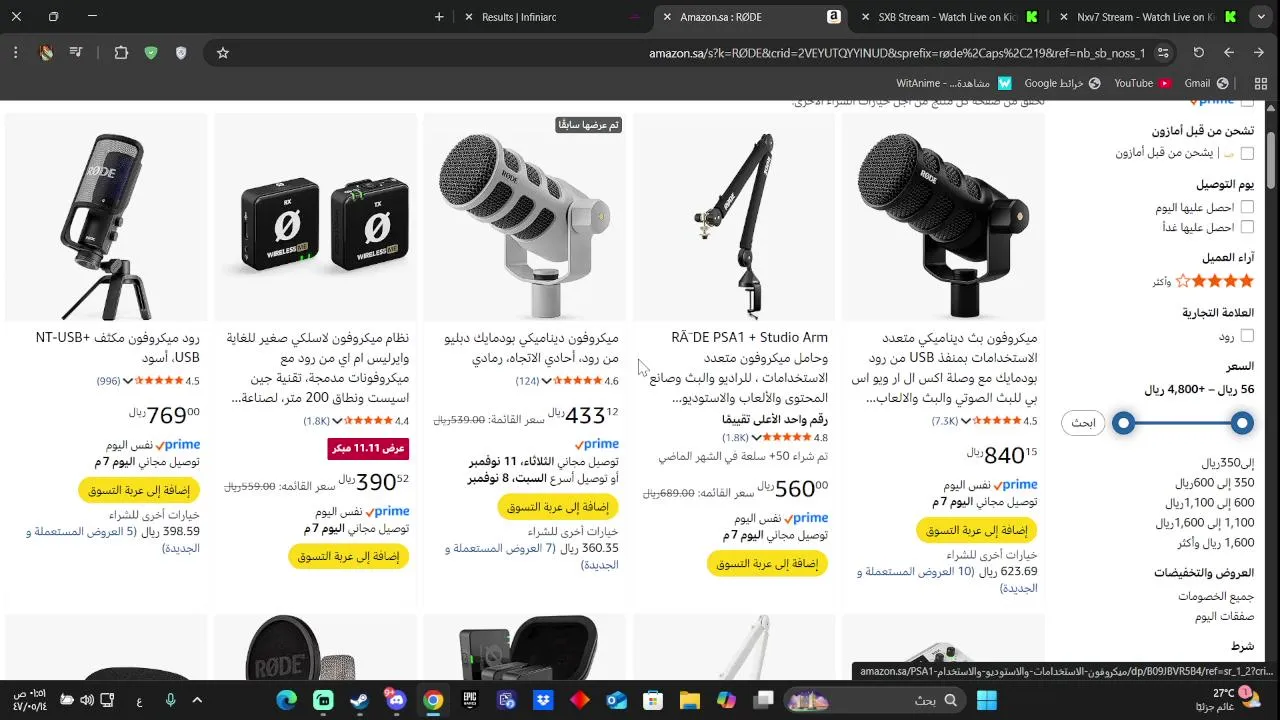This screenshot has width=1280, height=720.
Task: Expand ratings dropdown for the 7.3K-review microphone
Action: point(967,421)
